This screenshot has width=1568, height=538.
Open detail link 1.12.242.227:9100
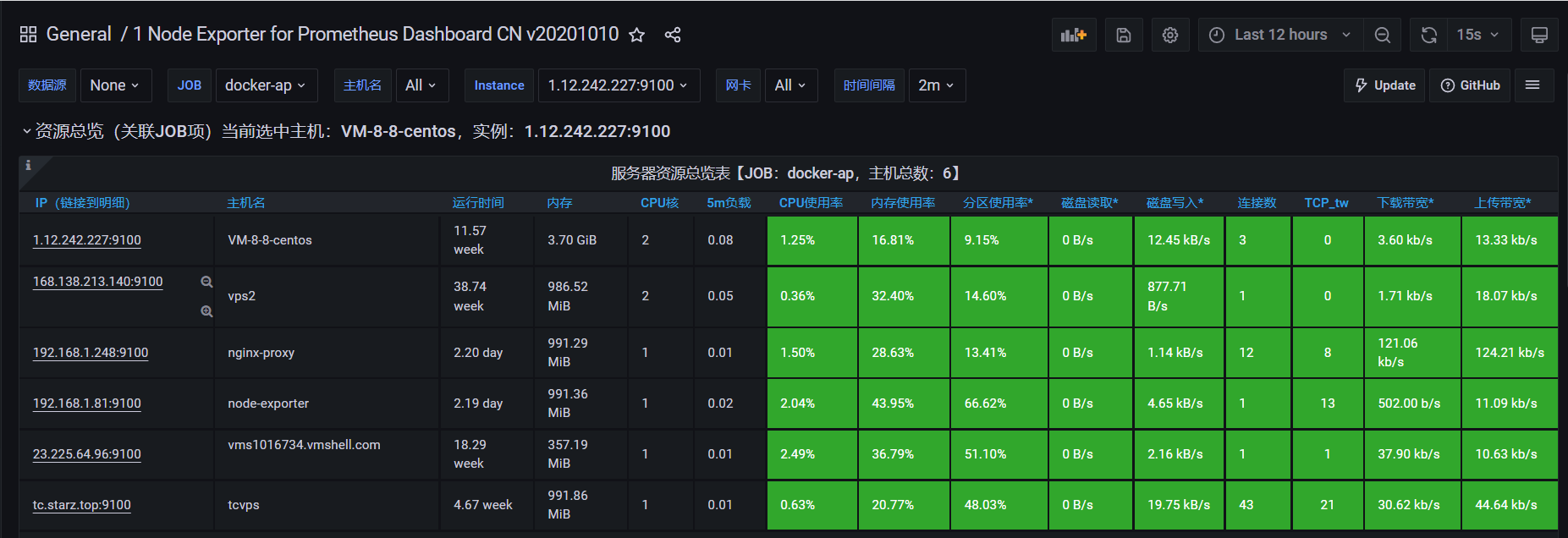[x=87, y=240]
